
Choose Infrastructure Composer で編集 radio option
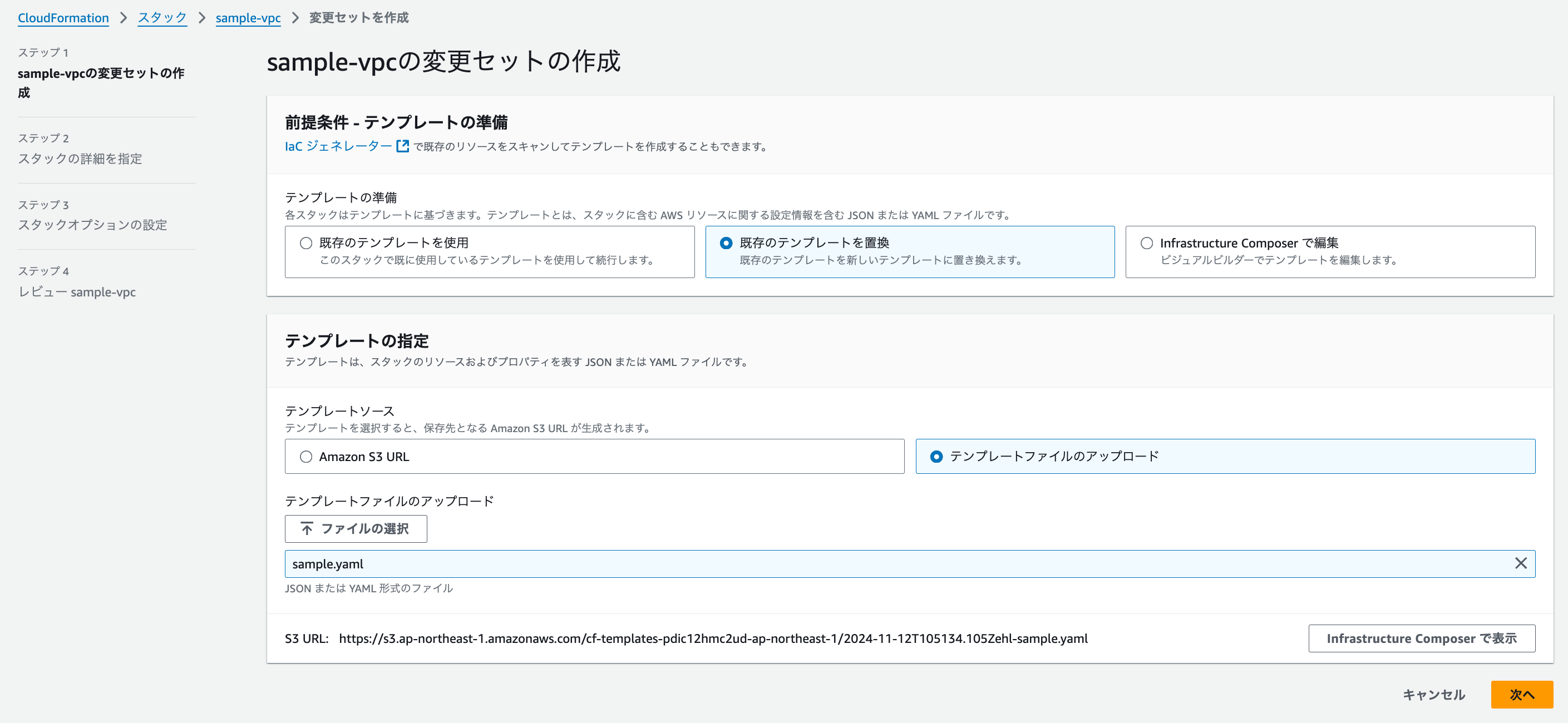(1147, 244)
